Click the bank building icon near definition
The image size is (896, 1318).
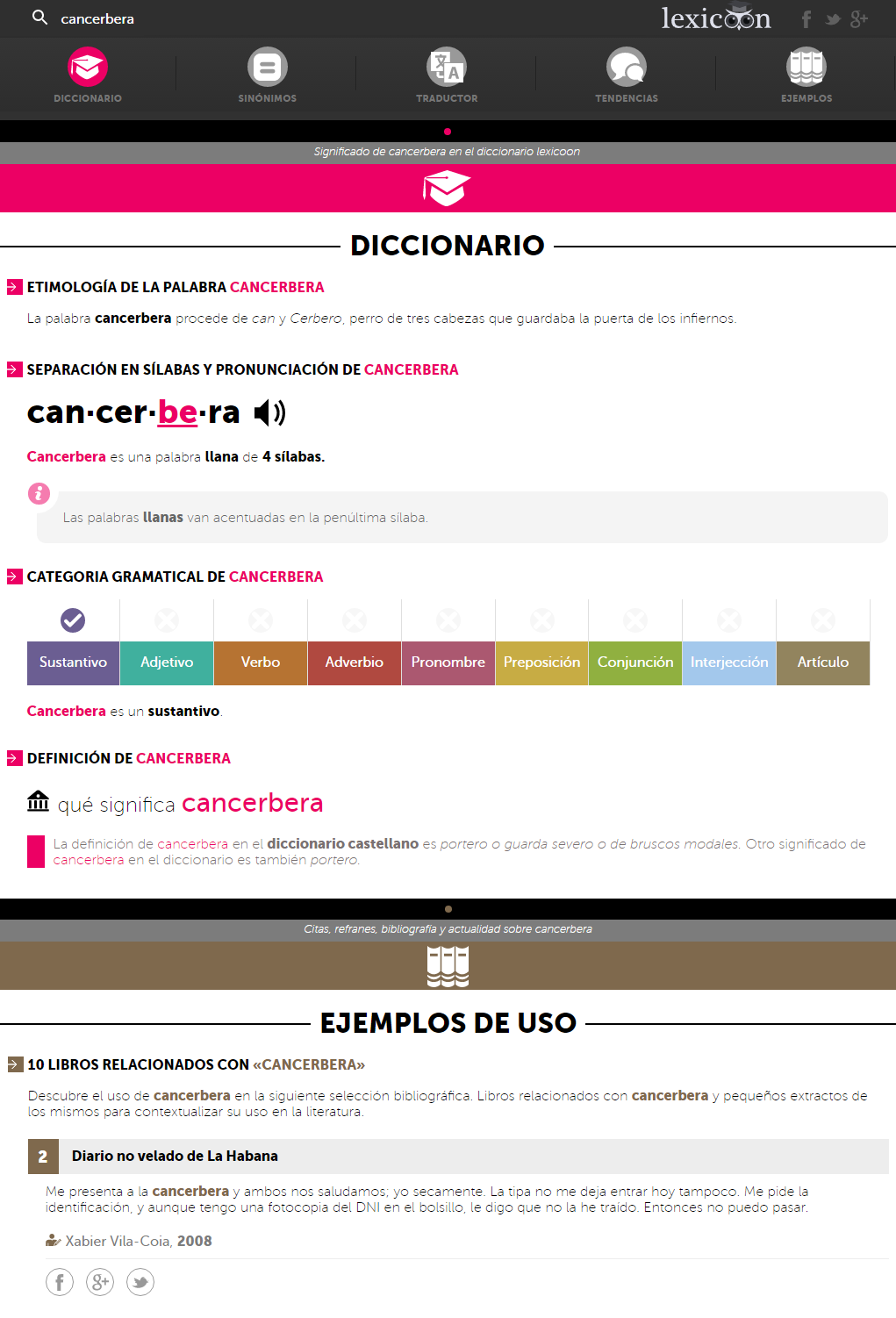pyautogui.click(x=39, y=800)
